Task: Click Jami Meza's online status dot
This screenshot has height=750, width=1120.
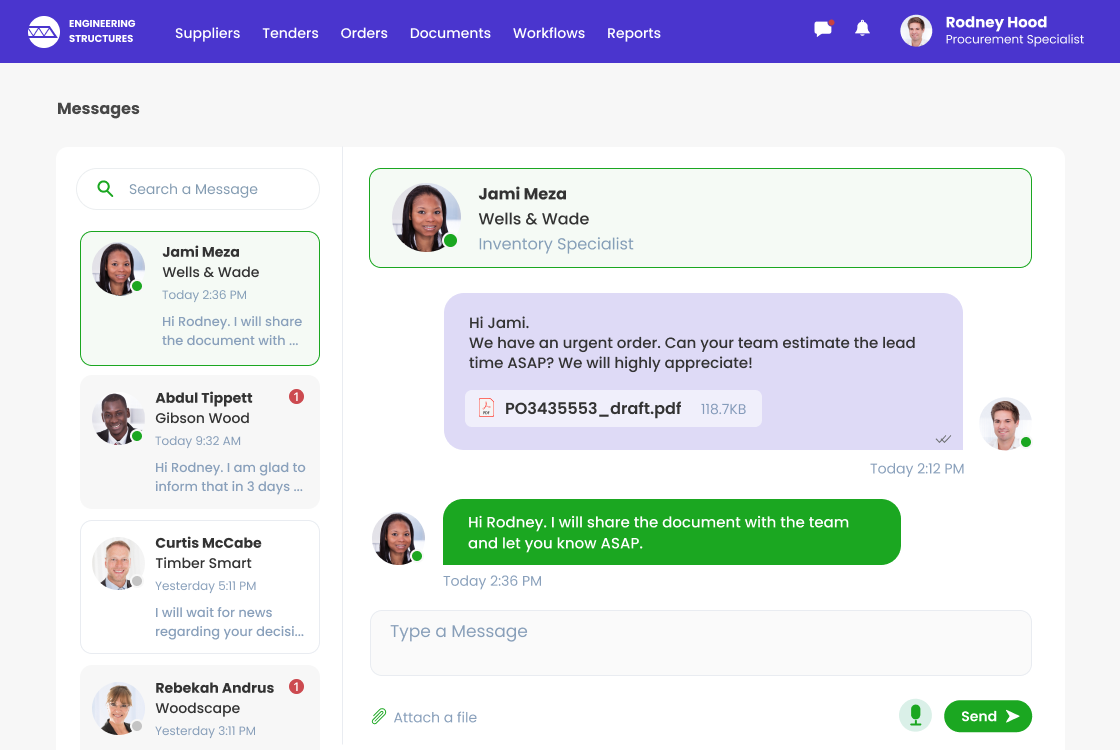Action: click(x=448, y=242)
